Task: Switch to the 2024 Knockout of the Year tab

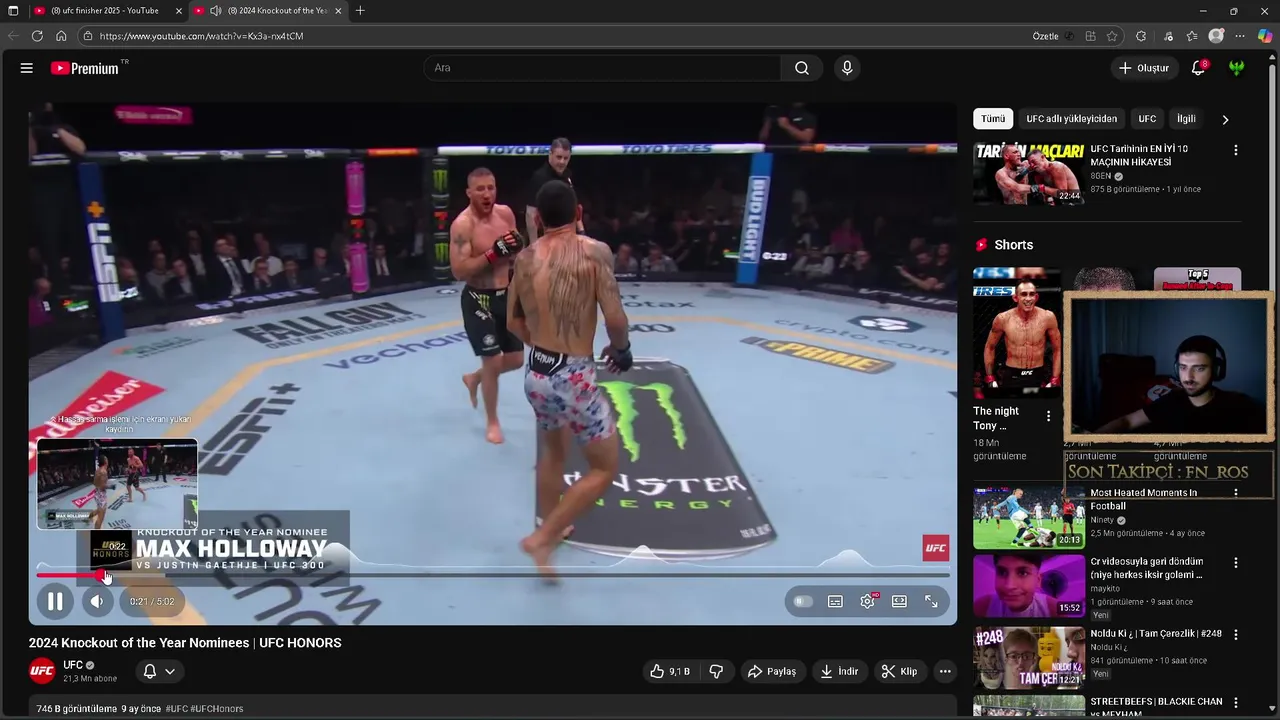Action: click(x=269, y=11)
